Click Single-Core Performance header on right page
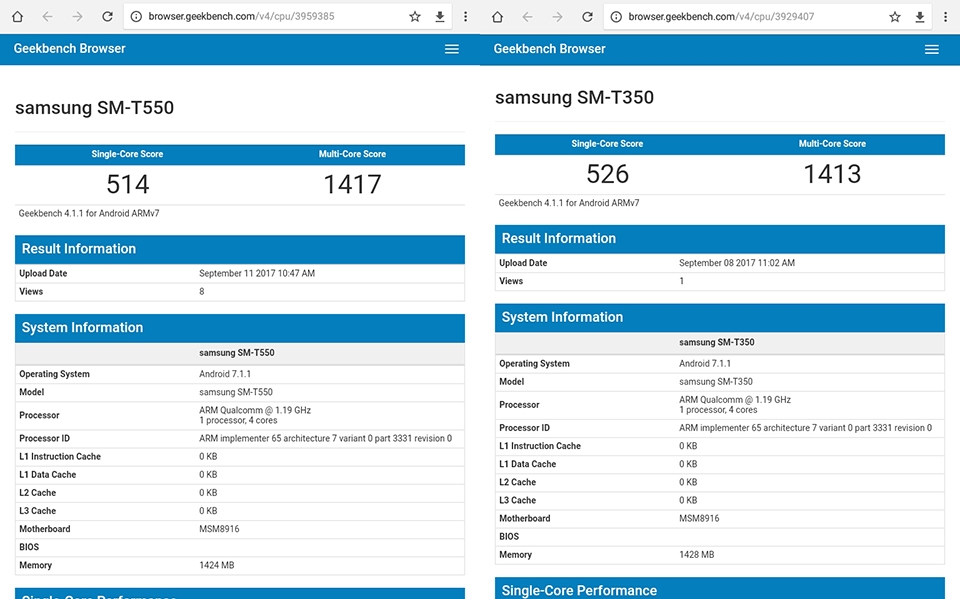960x599 pixels. point(720,588)
